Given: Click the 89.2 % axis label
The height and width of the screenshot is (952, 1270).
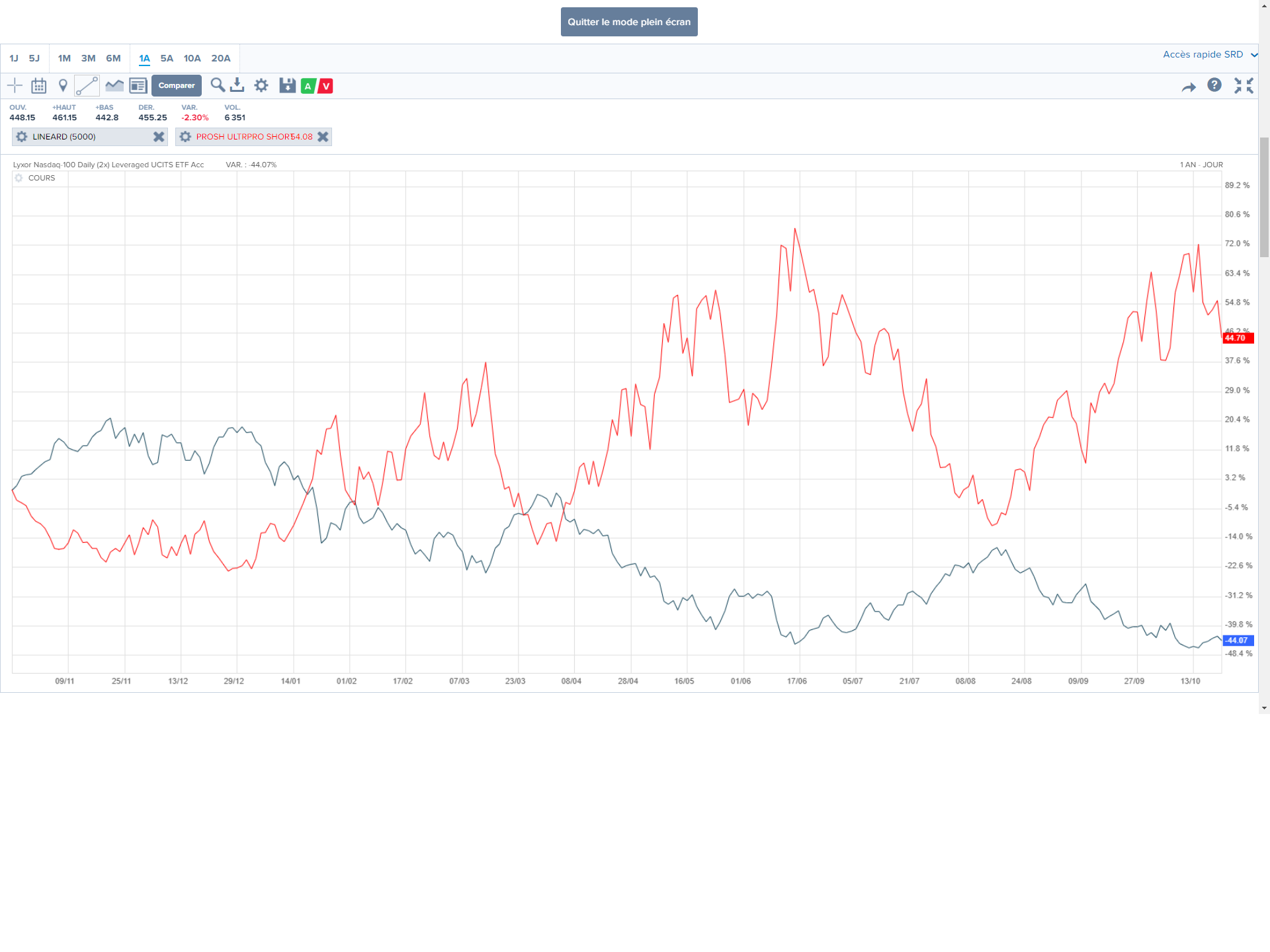Looking at the screenshot, I should 1237,185.
